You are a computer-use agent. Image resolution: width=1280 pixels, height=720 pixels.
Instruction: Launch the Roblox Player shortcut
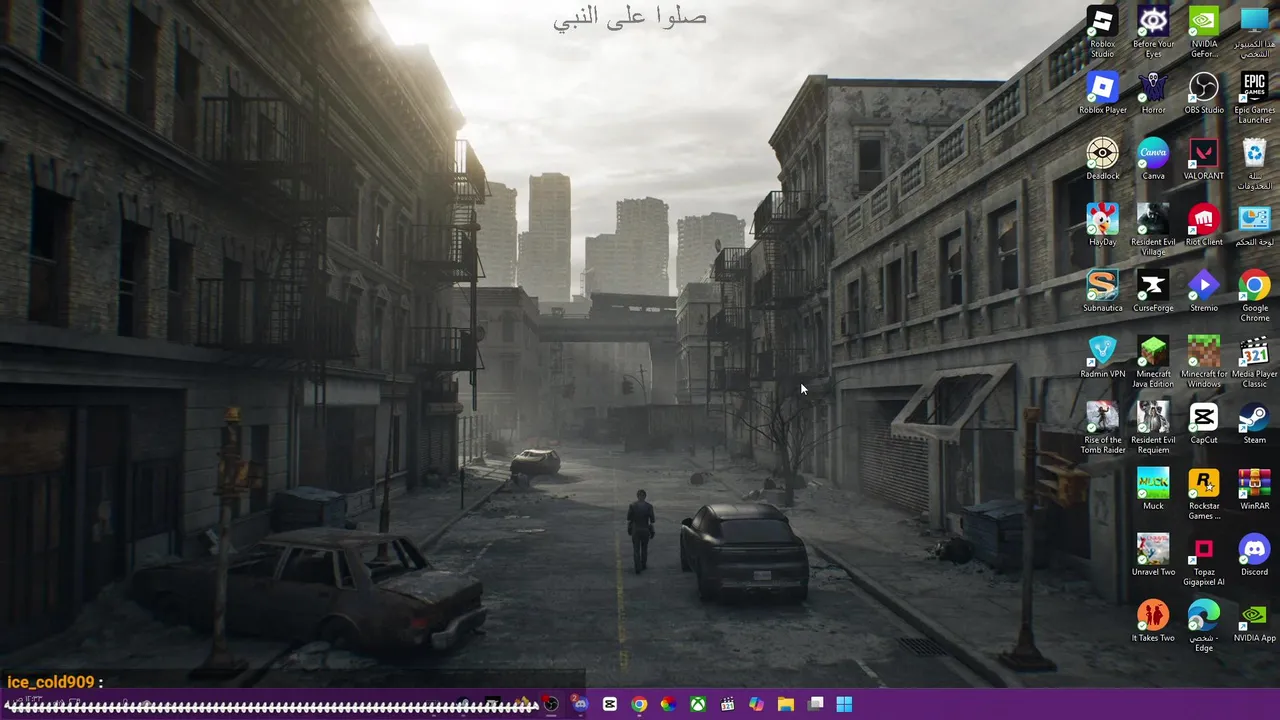(1102, 93)
